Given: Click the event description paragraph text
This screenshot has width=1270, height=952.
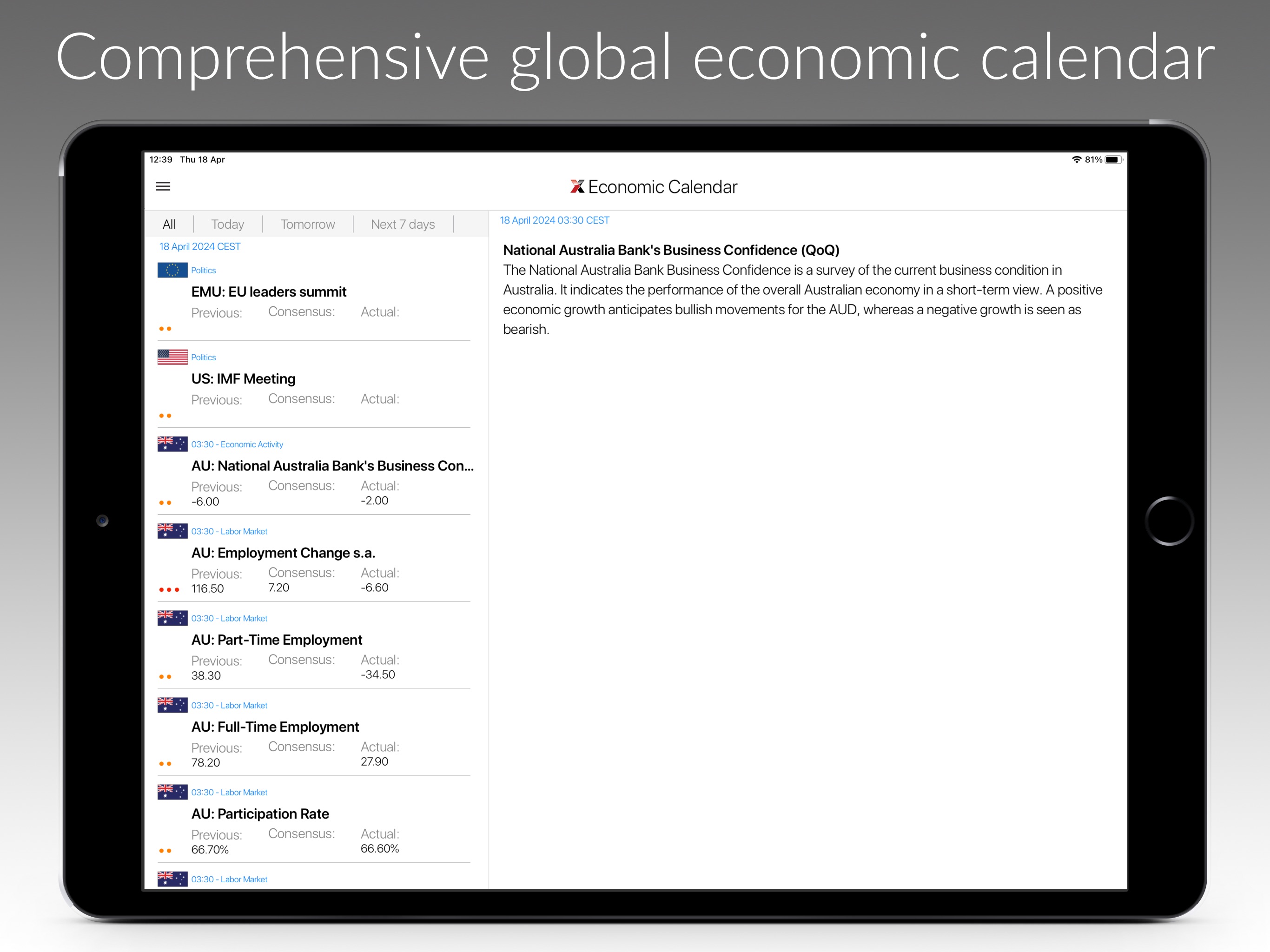Looking at the screenshot, I should [803, 300].
